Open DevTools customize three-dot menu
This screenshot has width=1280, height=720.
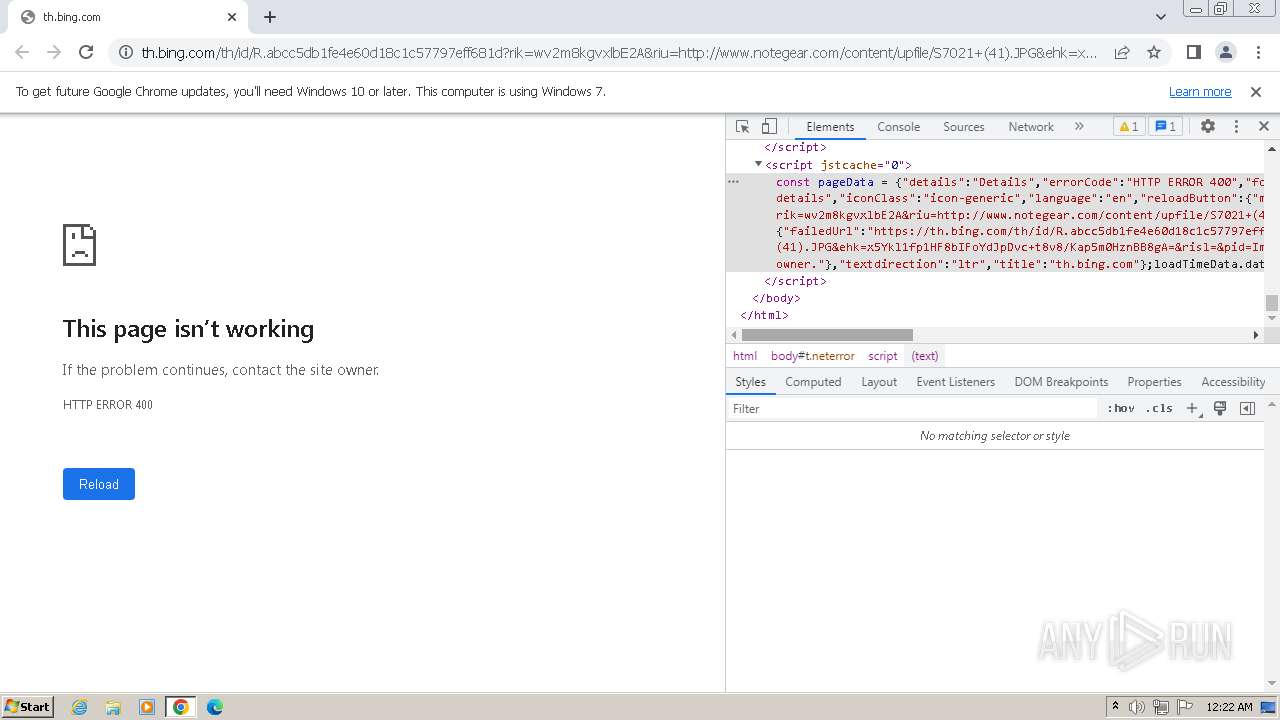point(1236,127)
